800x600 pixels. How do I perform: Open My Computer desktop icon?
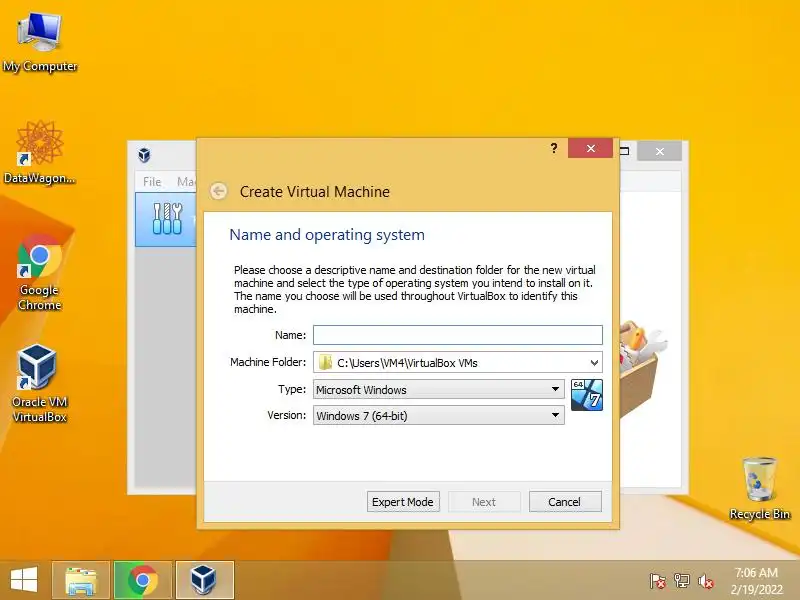click(39, 42)
